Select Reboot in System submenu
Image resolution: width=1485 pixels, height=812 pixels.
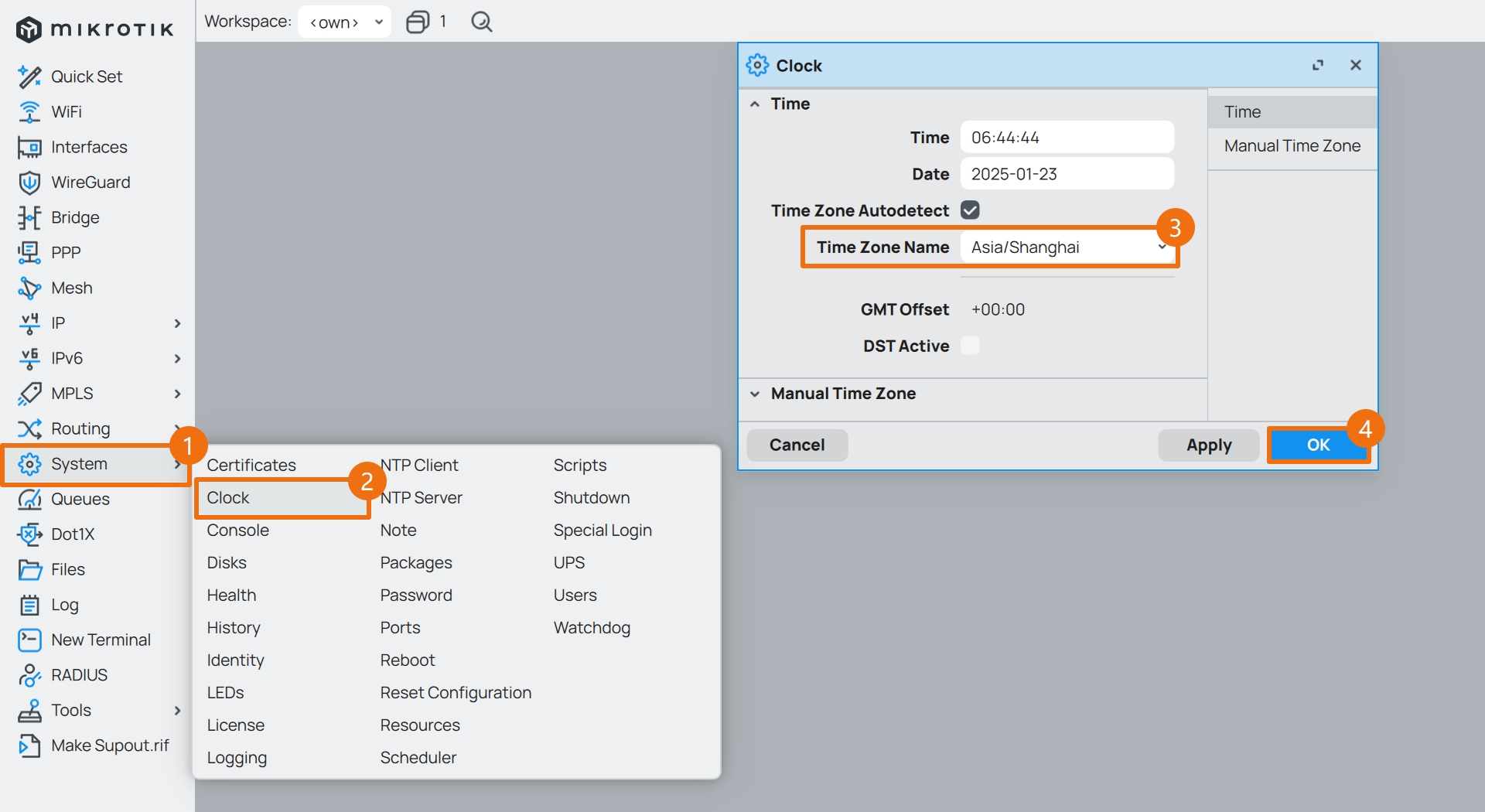[x=408, y=660]
